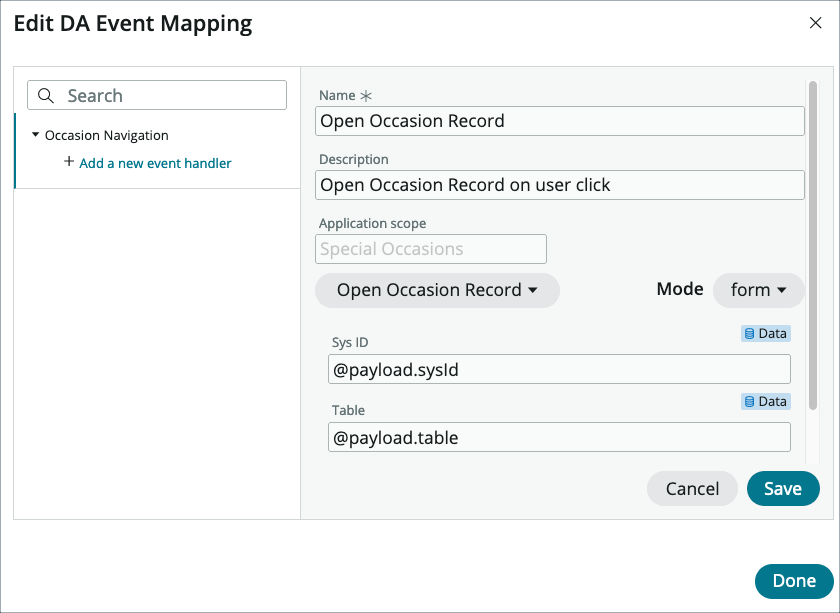The image size is (840, 613).
Task: Click the Data badge above the Sys ID field
Action: pyautogui.click(x=766, y=333)
